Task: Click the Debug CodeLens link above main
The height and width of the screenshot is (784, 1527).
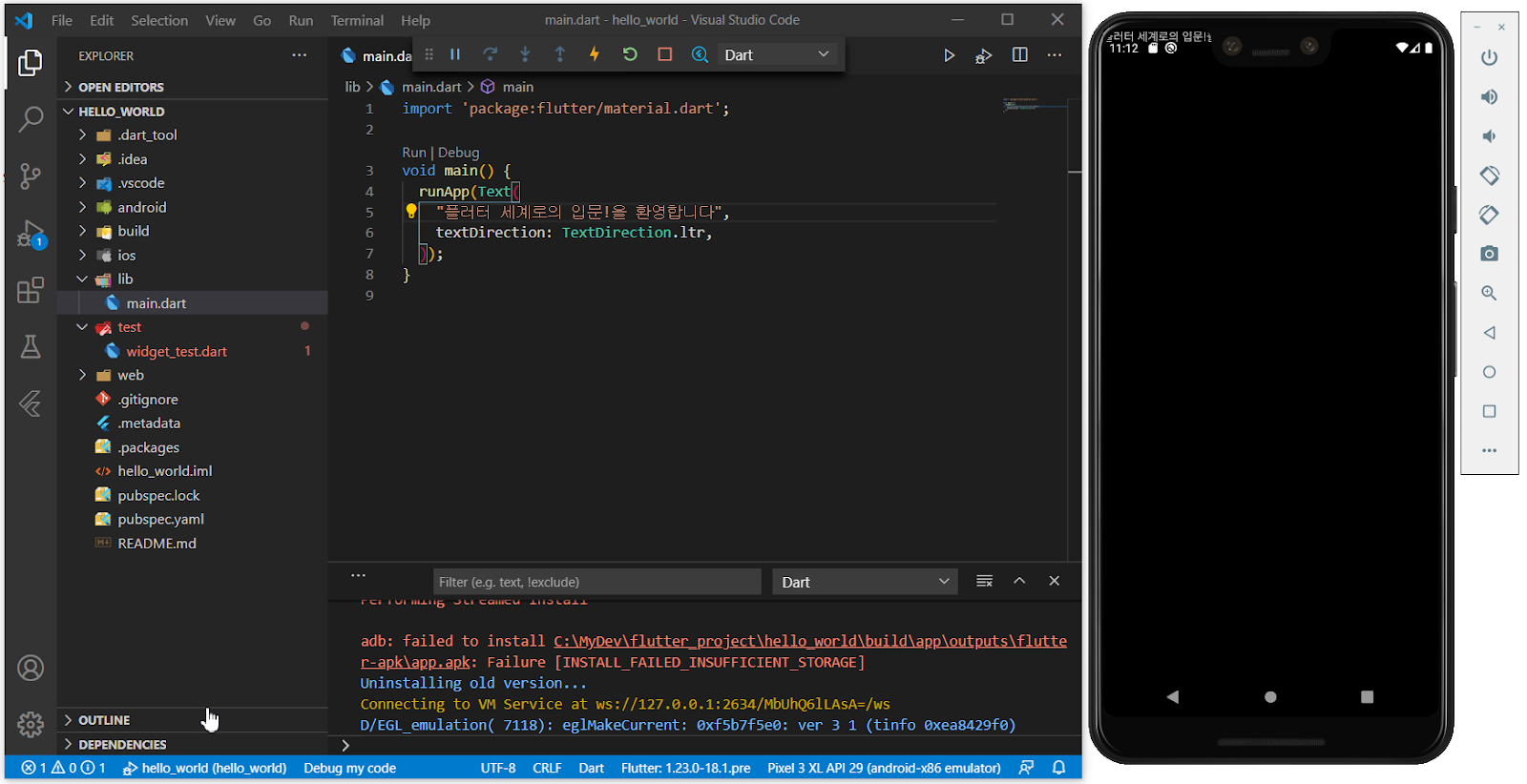Action: tap(458, 153)
